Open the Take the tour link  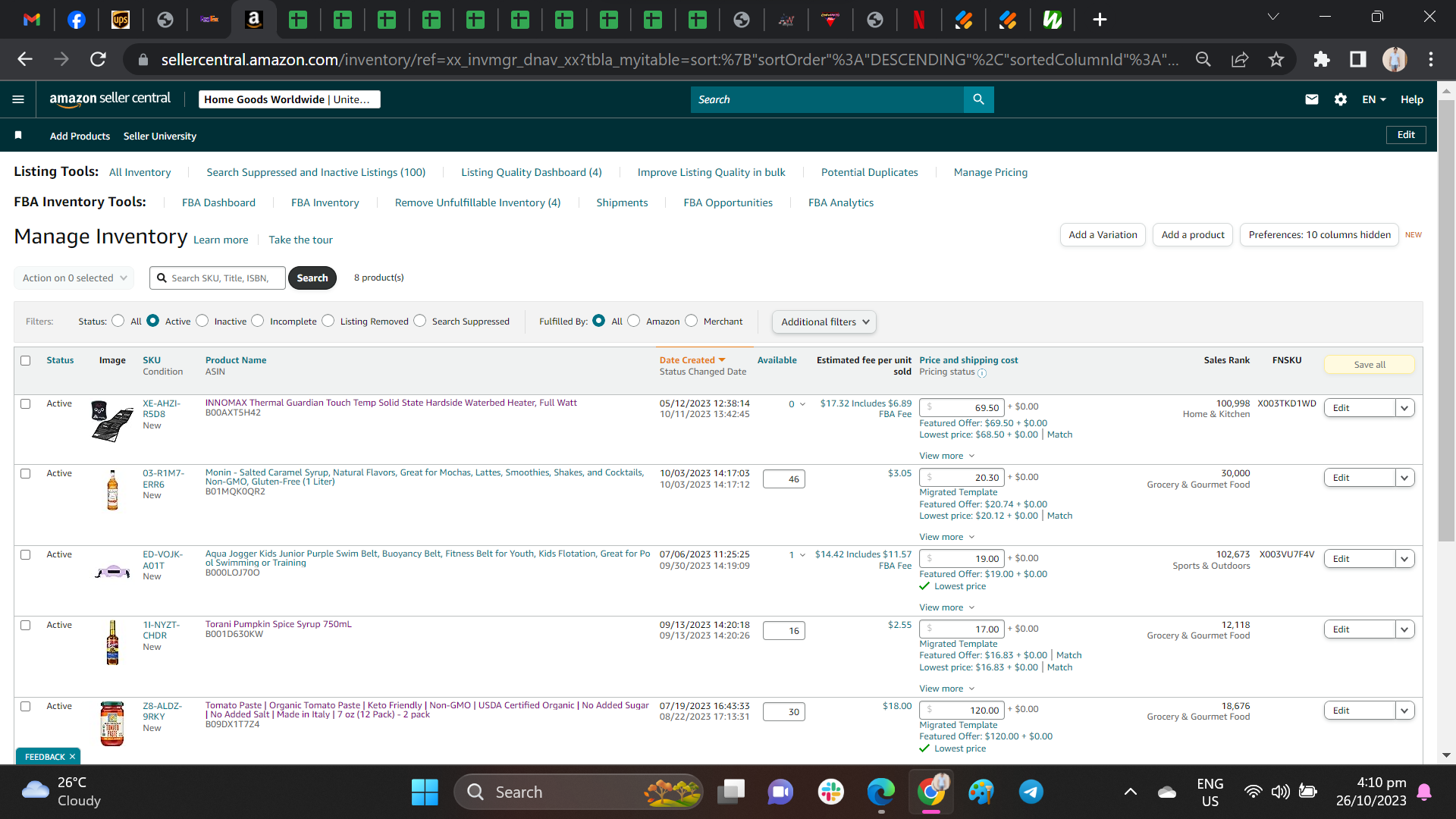pos(300,240)
